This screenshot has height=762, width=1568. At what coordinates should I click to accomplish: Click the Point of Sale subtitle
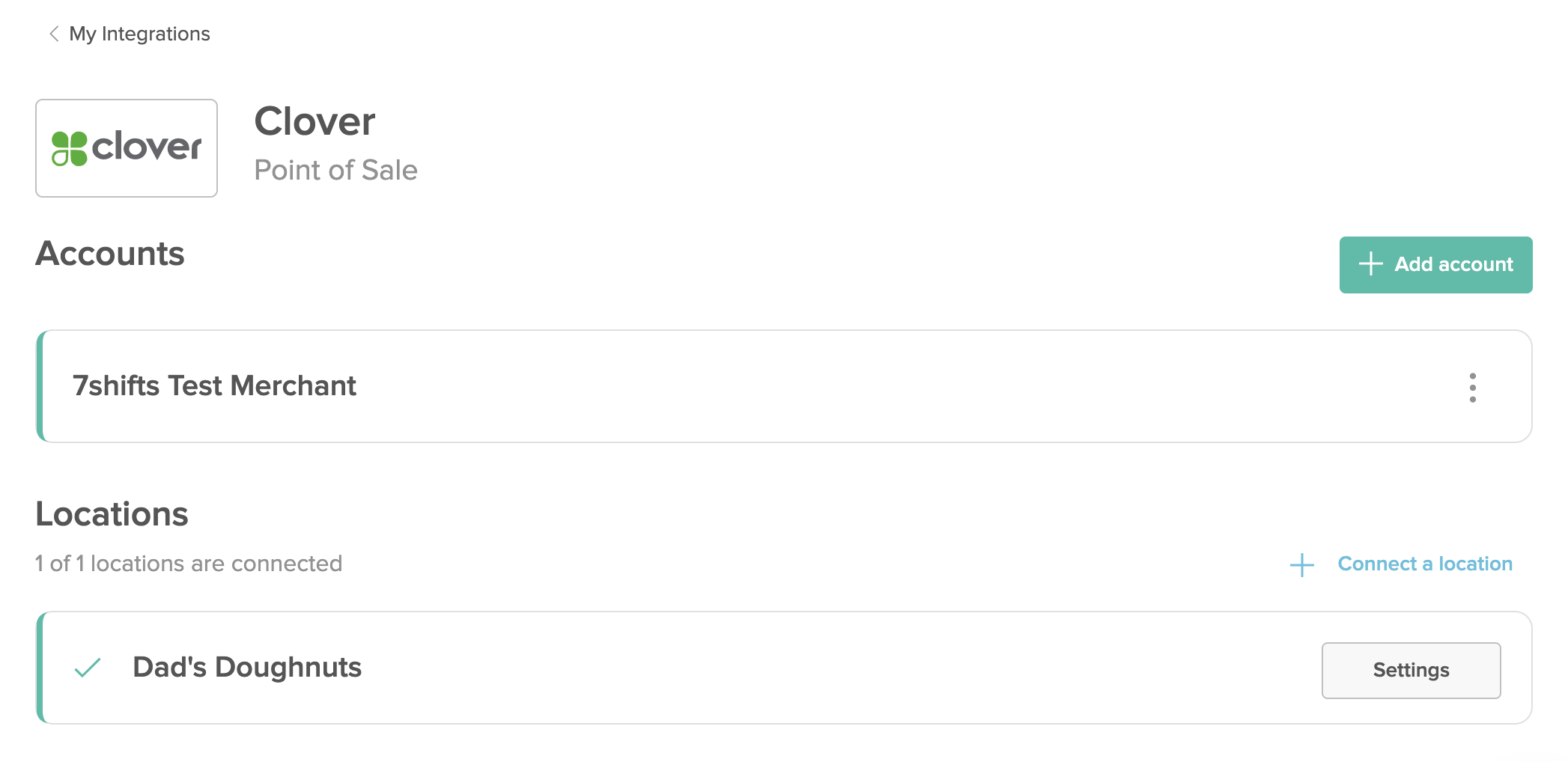pos(335,170)
